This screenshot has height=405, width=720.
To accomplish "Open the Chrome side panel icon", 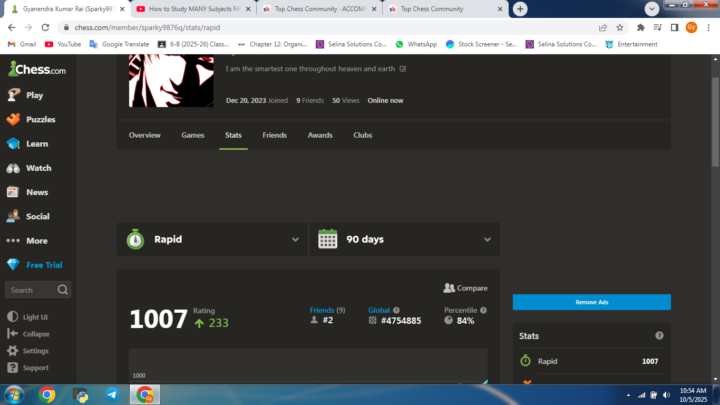I will click(675, 28).
